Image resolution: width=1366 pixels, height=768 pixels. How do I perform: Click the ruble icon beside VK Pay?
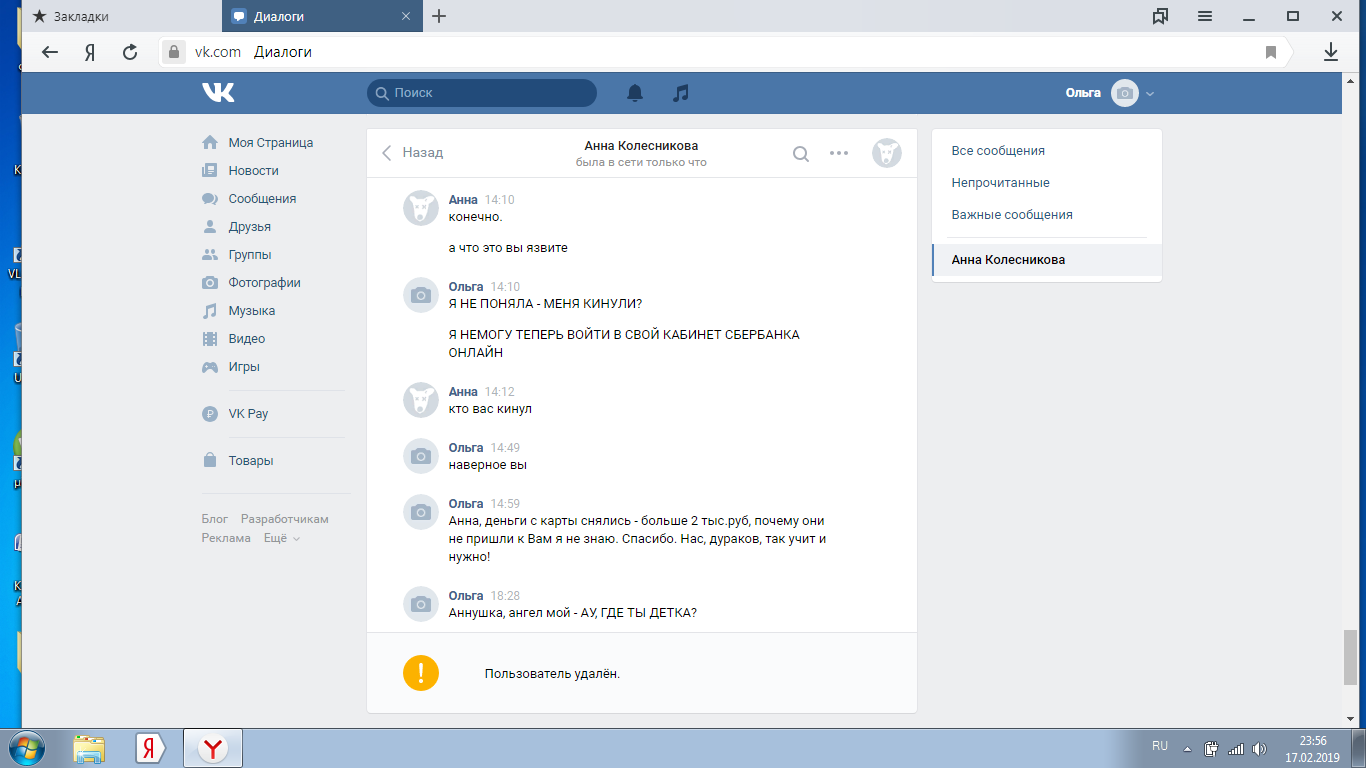(210, 414)
